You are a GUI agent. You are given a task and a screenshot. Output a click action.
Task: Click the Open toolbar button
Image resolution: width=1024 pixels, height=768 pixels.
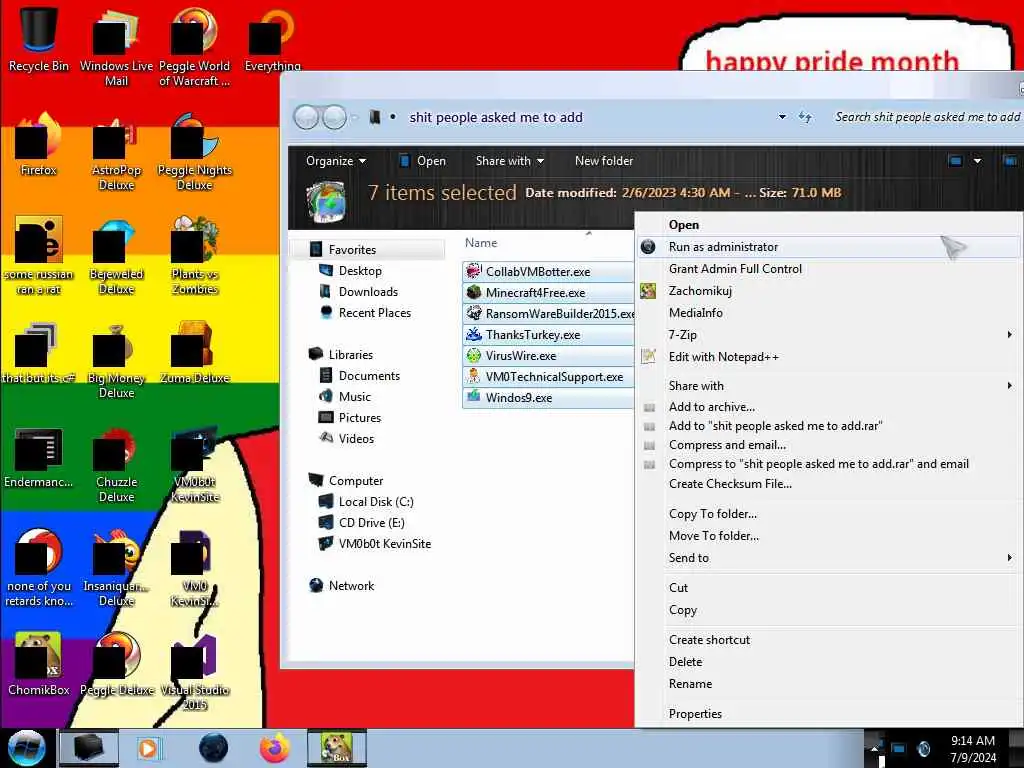click(423, 161)
